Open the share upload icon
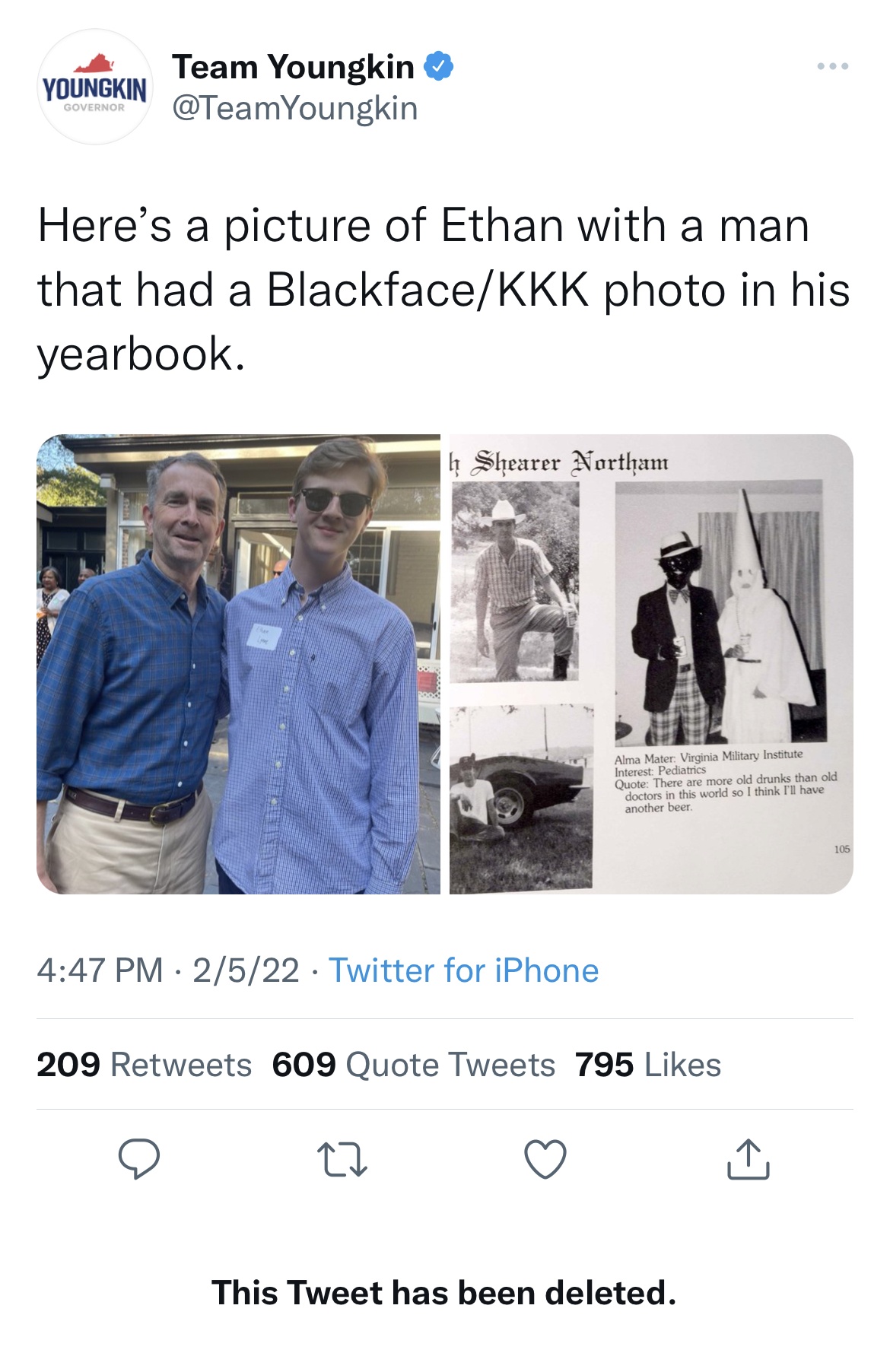The image size is (890, 1372). coord(749,1159)
